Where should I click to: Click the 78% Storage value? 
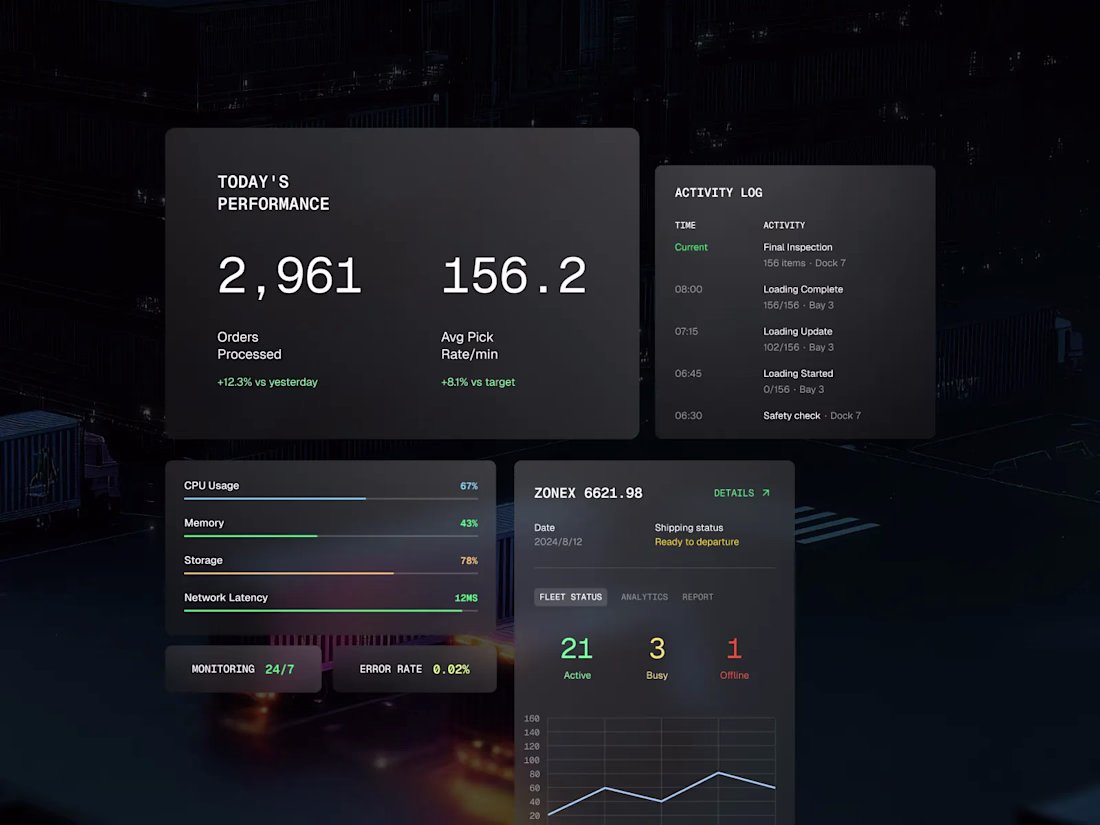[x=469, y=561]
